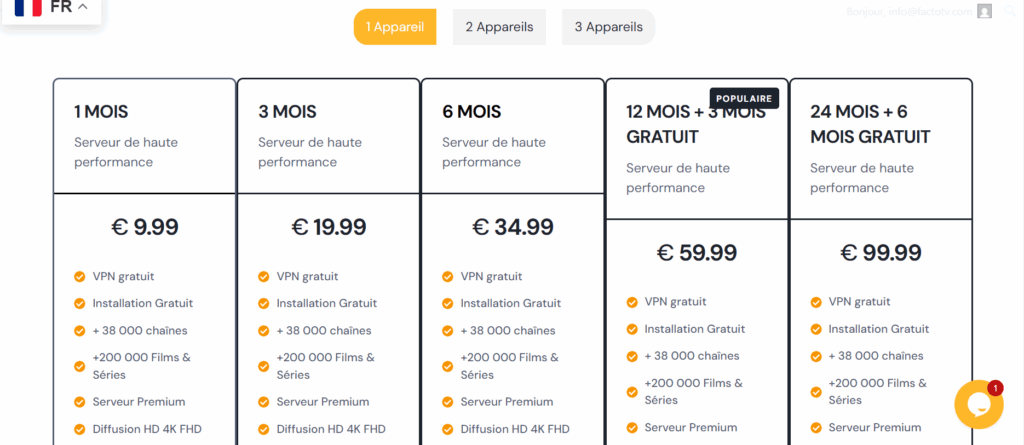Click the French flag icon
Image resolution: width=1024 pixels, height=445 pixels.
pos(28,7)
